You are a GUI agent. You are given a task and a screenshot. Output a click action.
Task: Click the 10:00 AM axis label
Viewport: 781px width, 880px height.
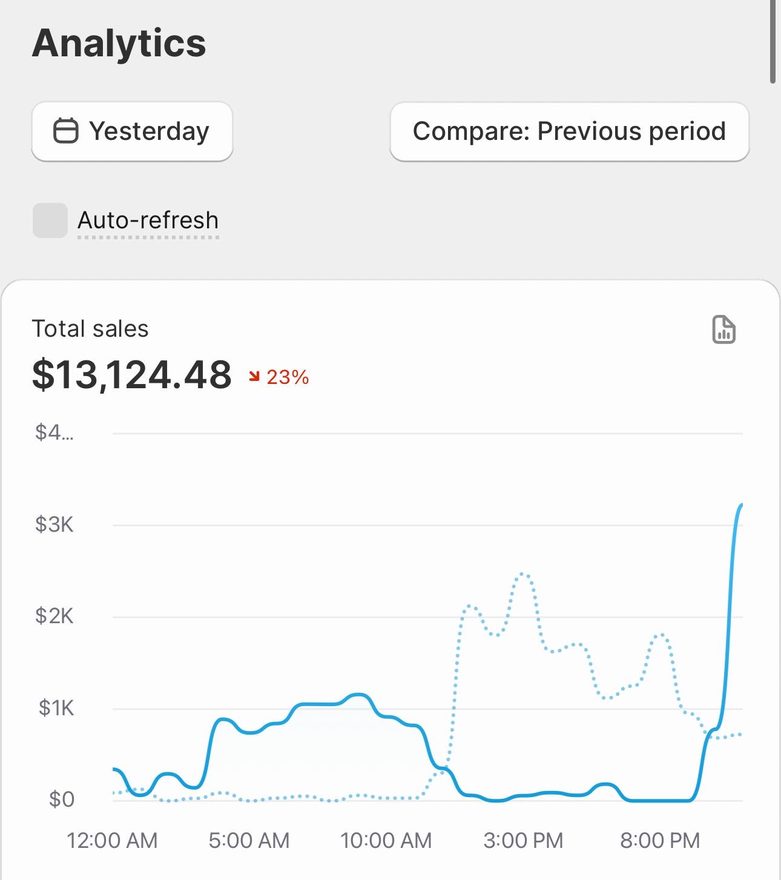click(386, 841)
